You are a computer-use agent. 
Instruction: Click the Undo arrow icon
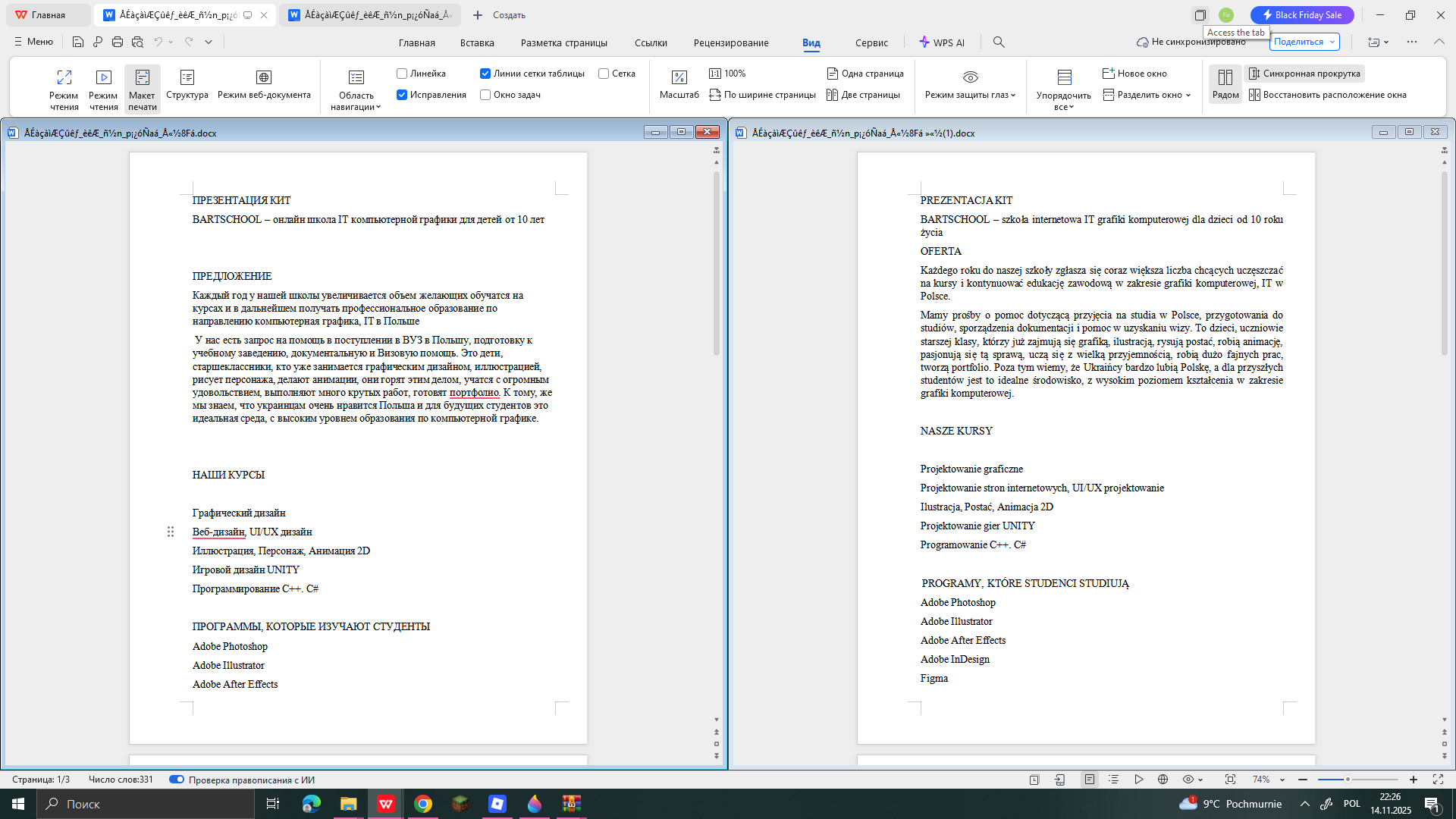pos(158,42)
